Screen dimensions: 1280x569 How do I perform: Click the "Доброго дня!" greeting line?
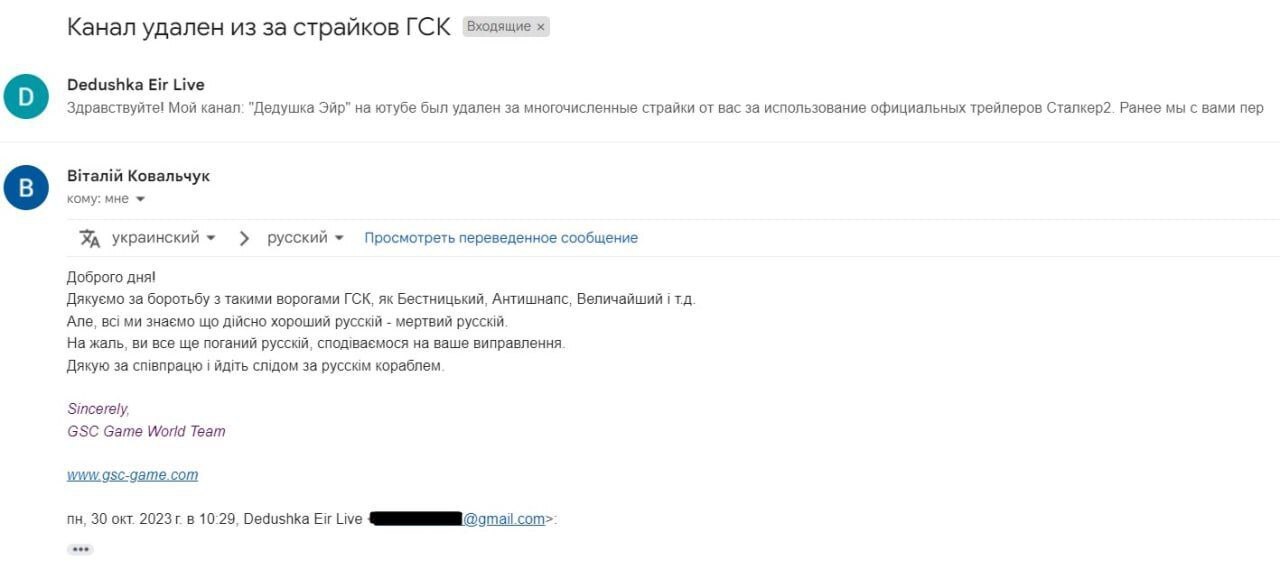coord(111,277)
